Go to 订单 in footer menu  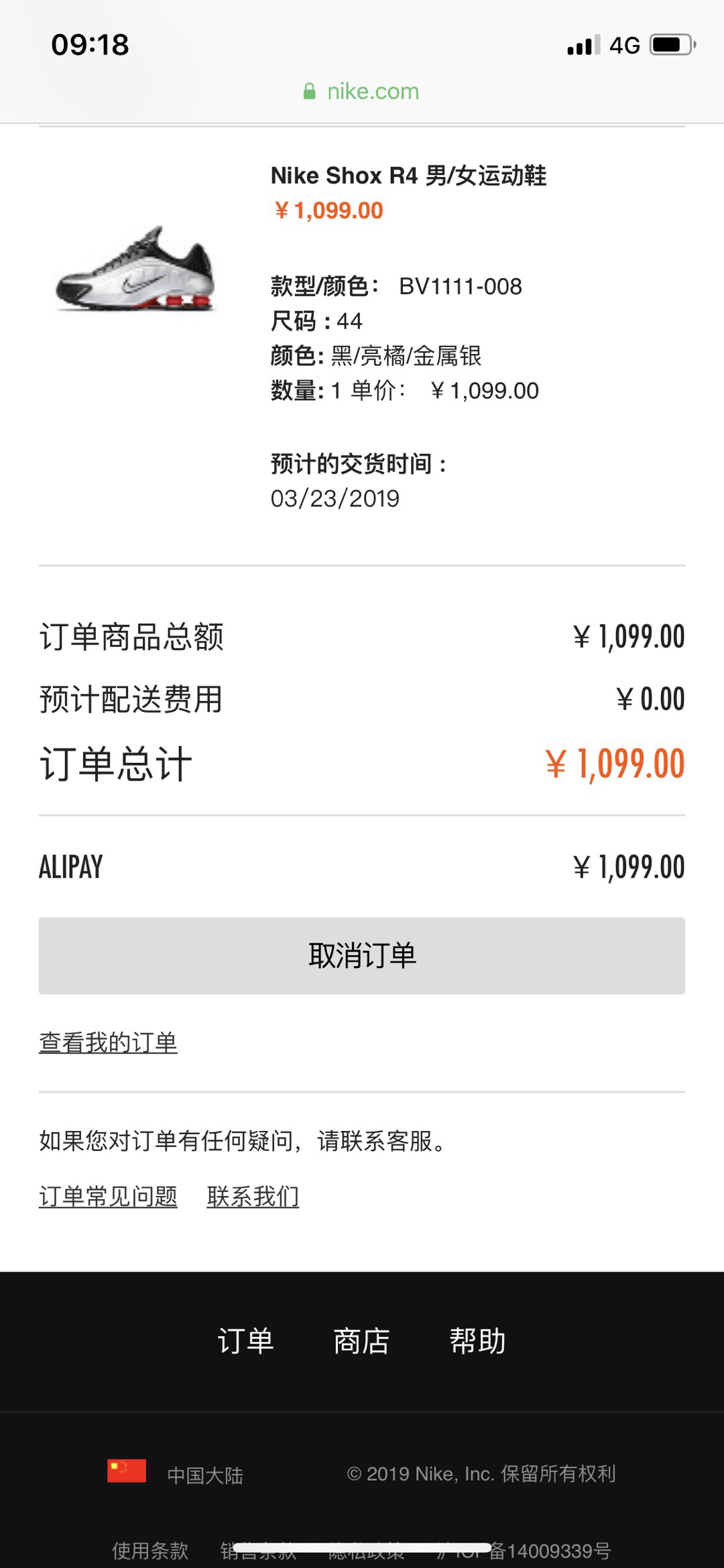[245, 1341]
